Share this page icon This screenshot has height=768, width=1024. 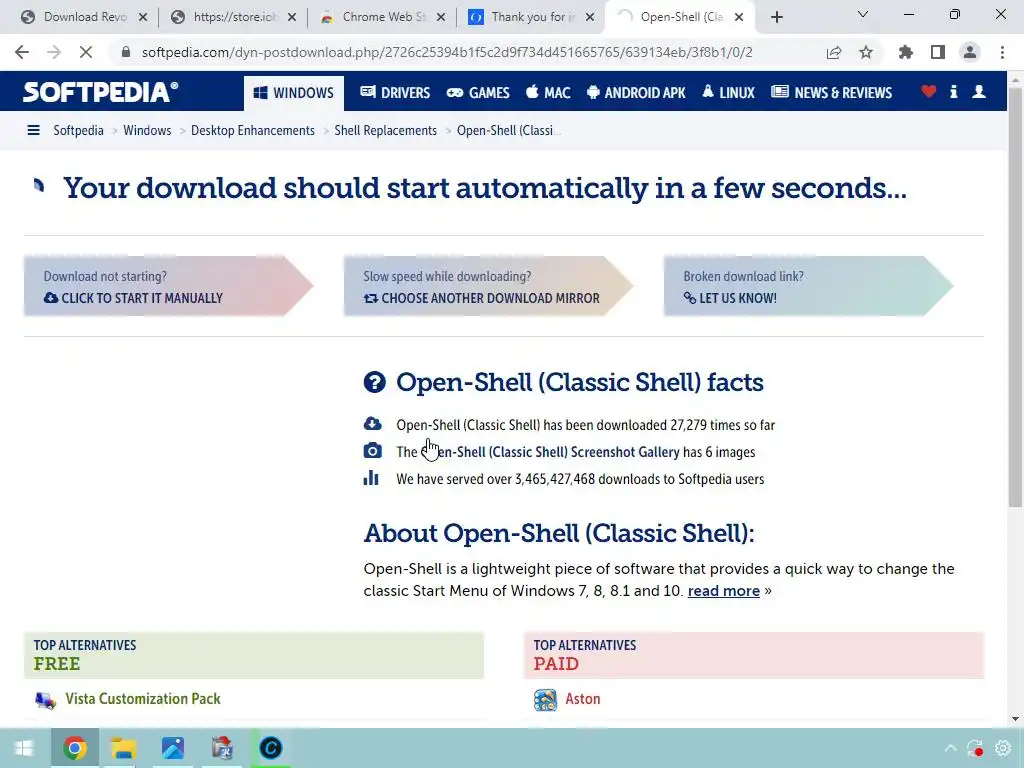(x=834, y=52)
